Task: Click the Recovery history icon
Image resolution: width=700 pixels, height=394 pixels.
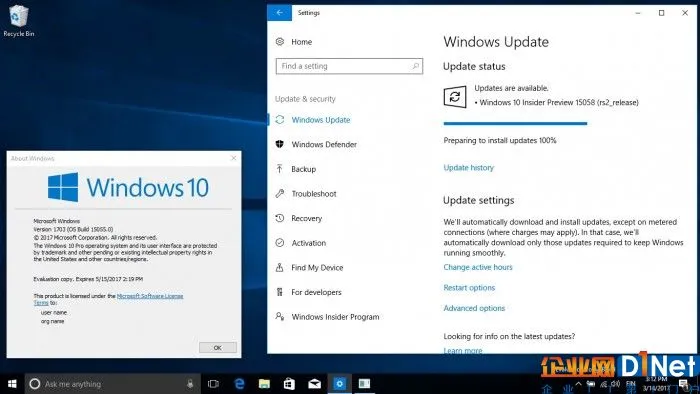Action: [280, 218]
